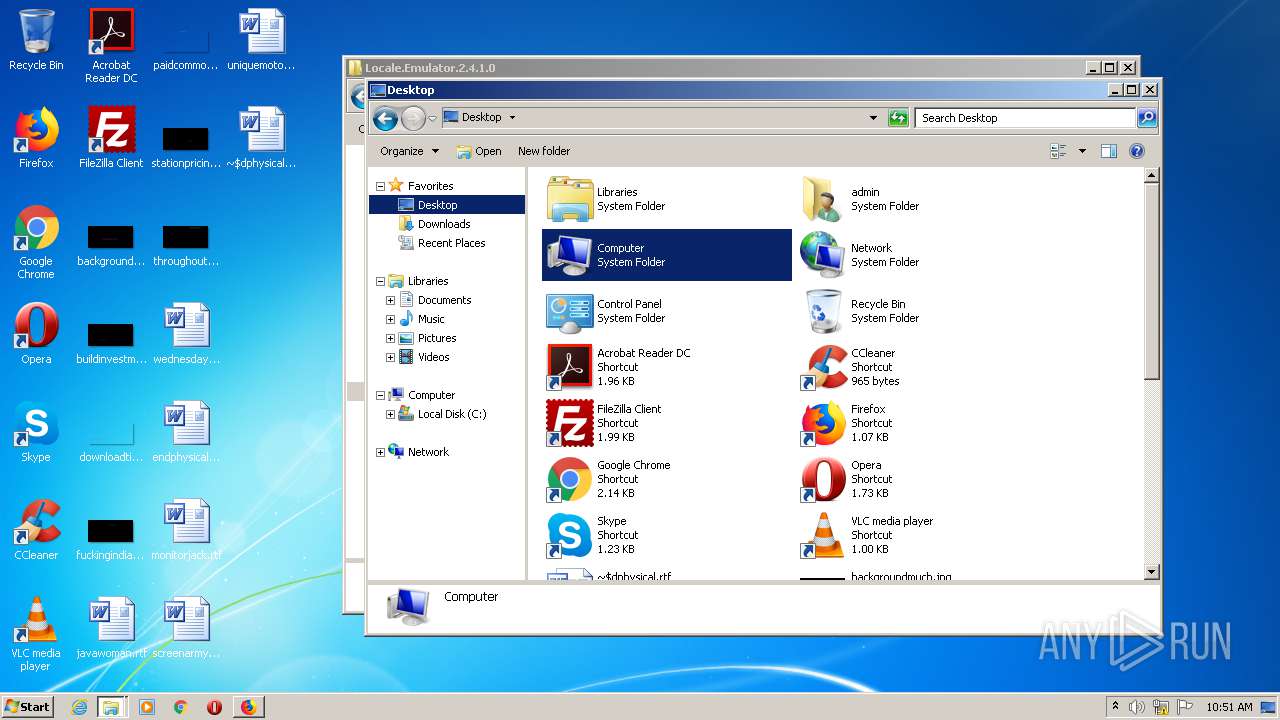Click the Windows Media Player taskbar icon
Image resolution: width=1280 pixels, height=720 pixels.
pyautogui.click(x=147, y=707)
